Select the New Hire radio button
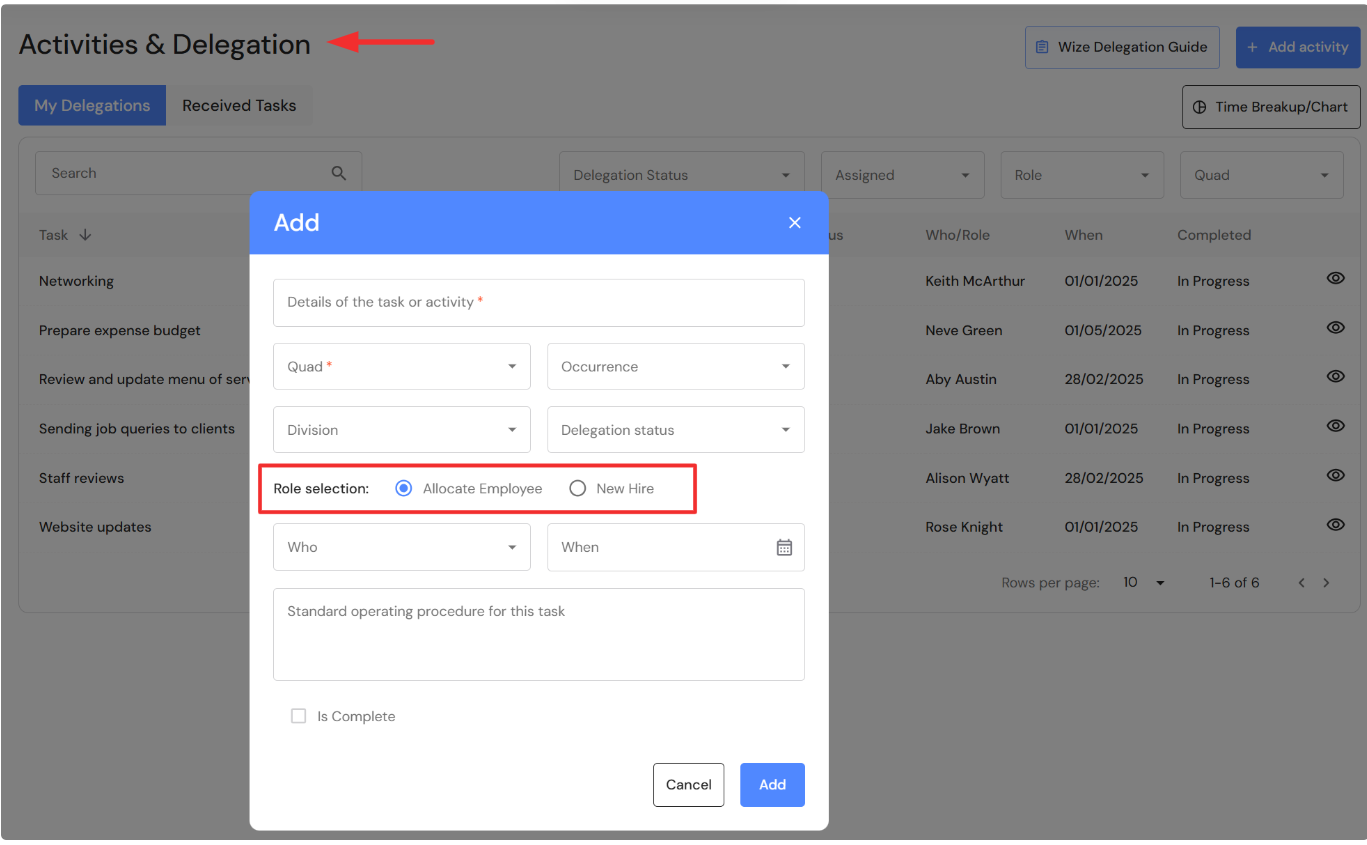 coord(578,489)
